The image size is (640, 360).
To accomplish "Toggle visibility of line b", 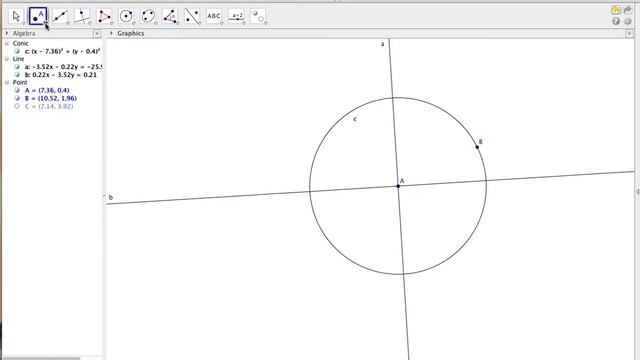I will click(17, 75).
